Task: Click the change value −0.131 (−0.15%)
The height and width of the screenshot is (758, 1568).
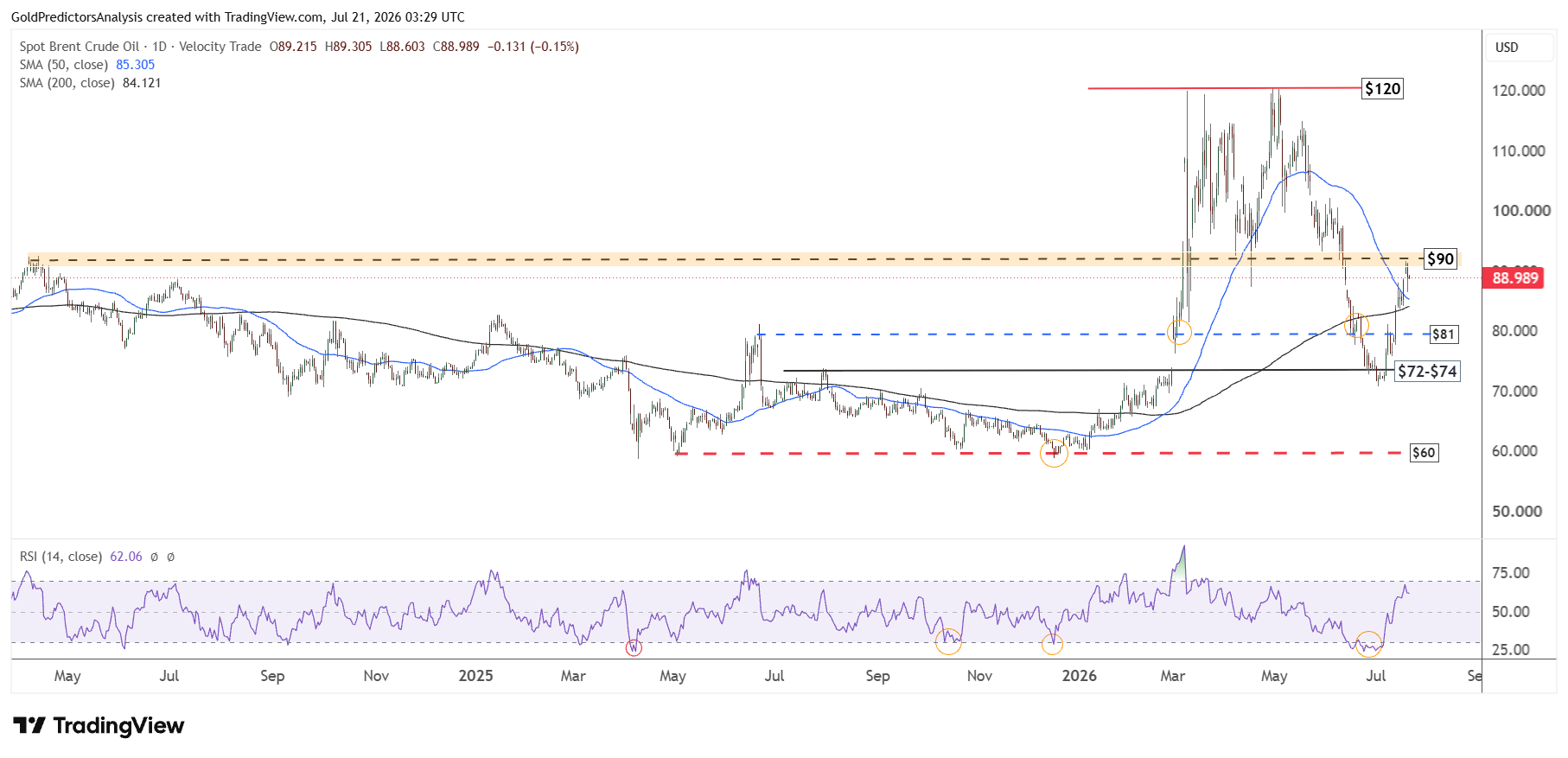Action: point(532,47)
